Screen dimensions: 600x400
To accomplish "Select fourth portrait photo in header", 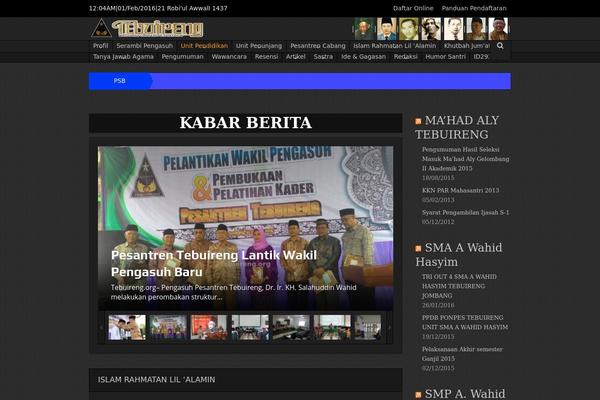I will (431, 29).
